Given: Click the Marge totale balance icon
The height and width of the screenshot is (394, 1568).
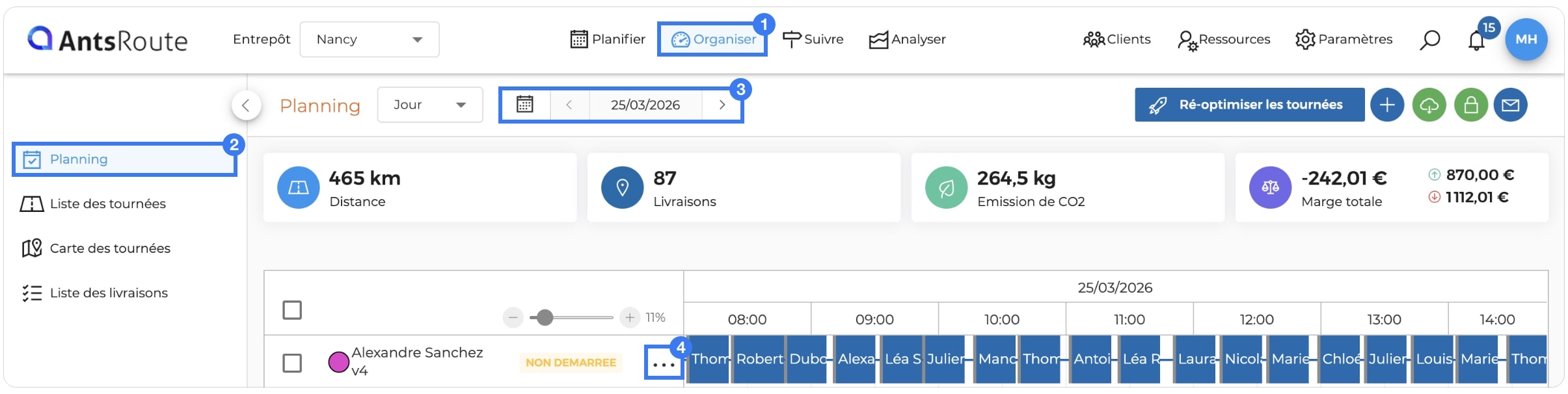Looking at the screenshot, I should [1271, 187].
